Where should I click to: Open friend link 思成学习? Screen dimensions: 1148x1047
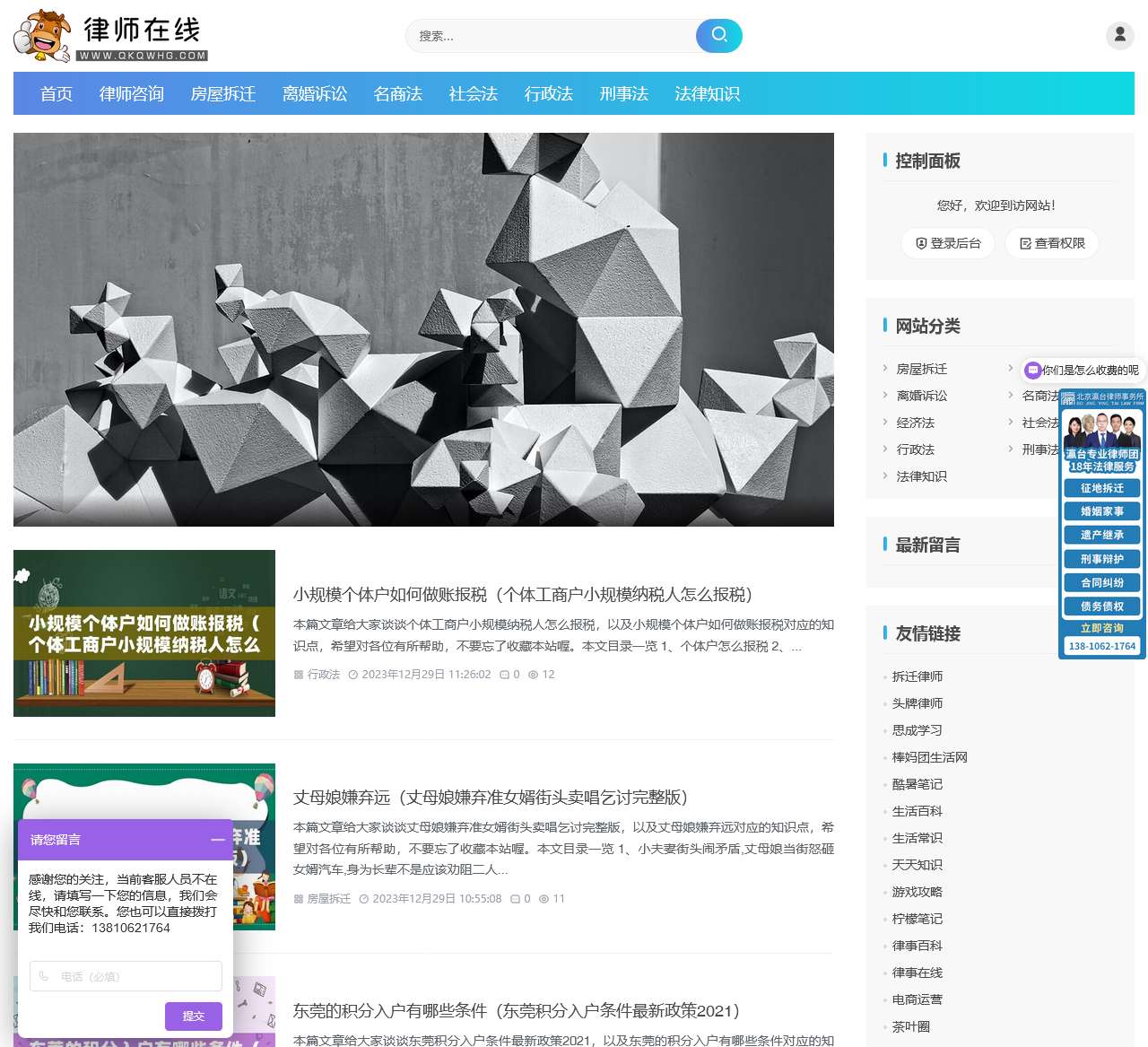[x=918, y=730]
